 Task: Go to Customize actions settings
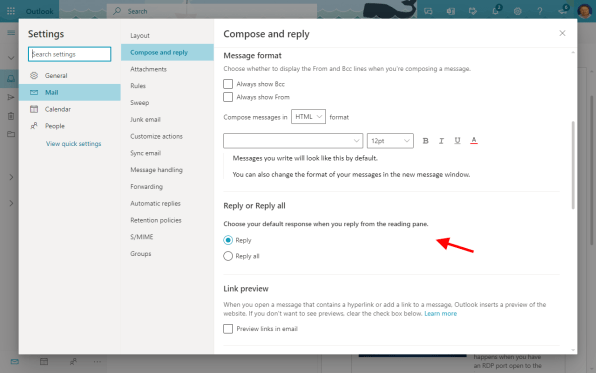point(167,136)
